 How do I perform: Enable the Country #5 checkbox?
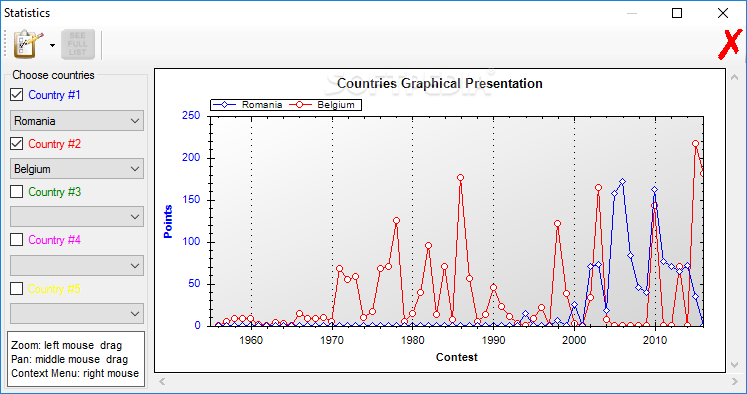pos(17,288)
